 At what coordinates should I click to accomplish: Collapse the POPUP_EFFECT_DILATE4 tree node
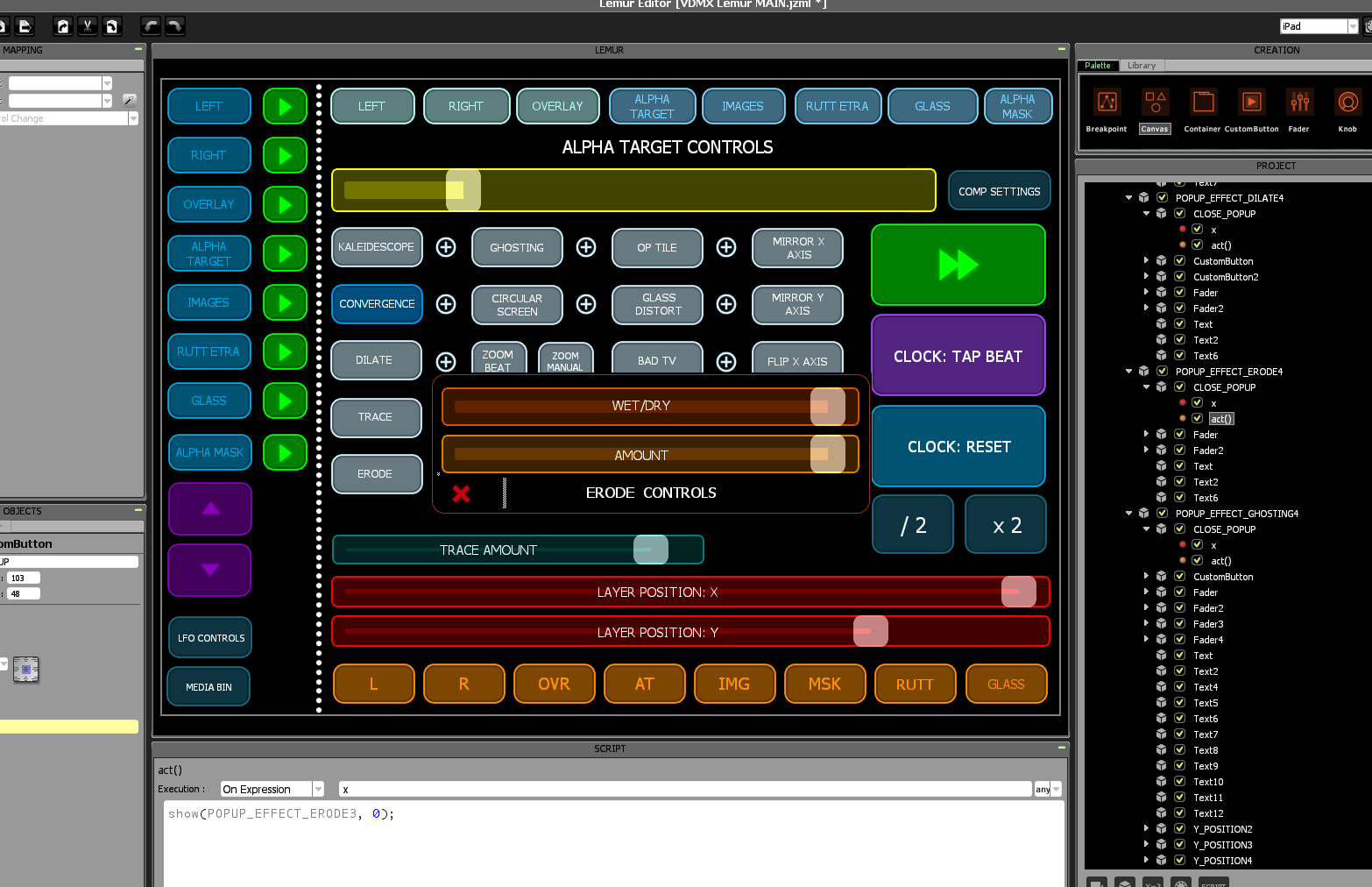point(1129,198)
